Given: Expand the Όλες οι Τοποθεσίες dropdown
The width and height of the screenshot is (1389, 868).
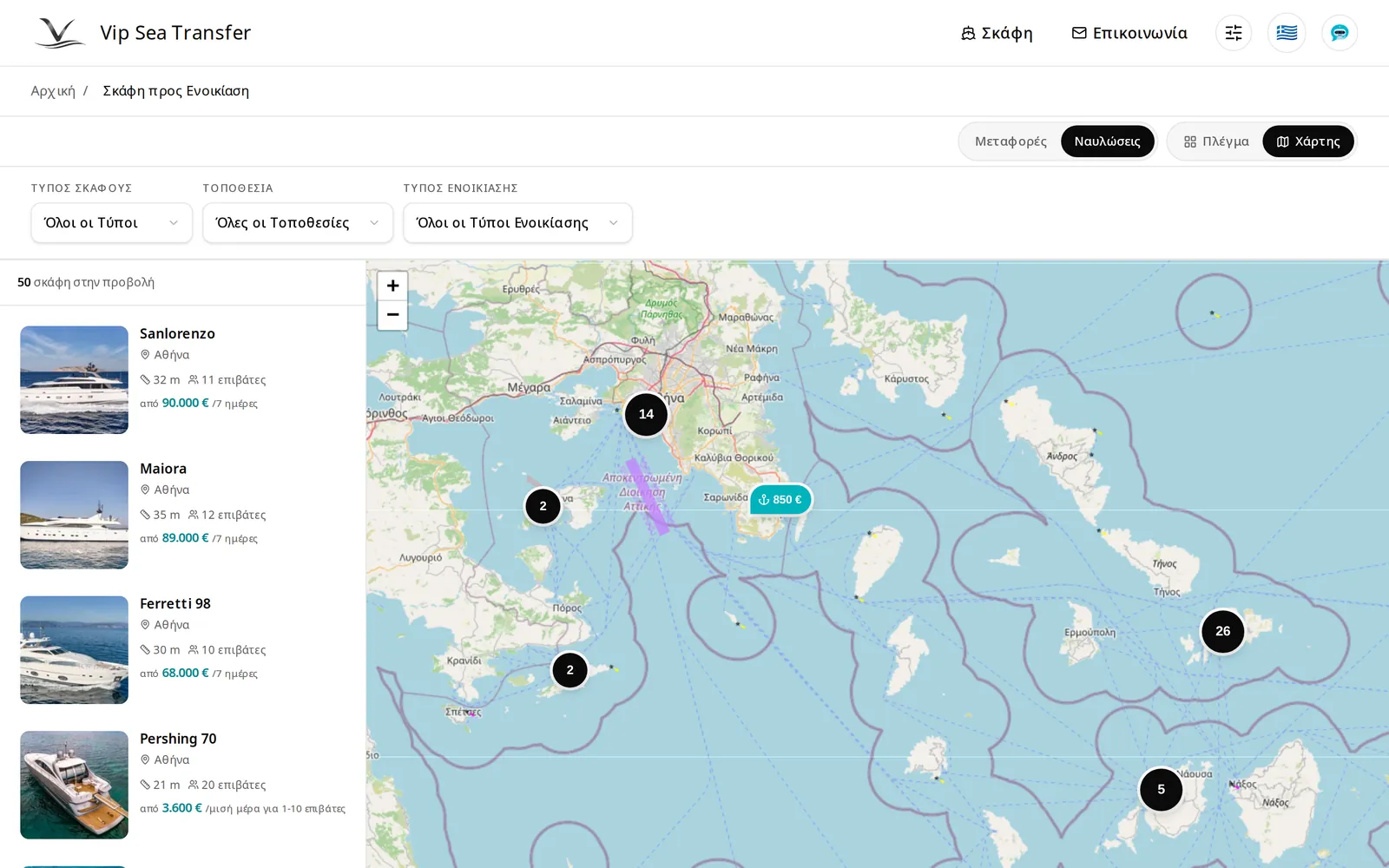Looking at the screenshot, I should 298,223.
